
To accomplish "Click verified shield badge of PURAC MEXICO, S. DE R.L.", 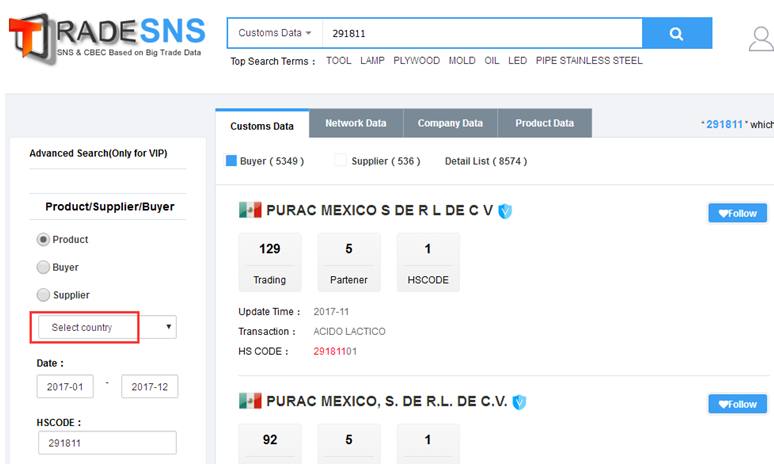I will click(x=519, y=402).
